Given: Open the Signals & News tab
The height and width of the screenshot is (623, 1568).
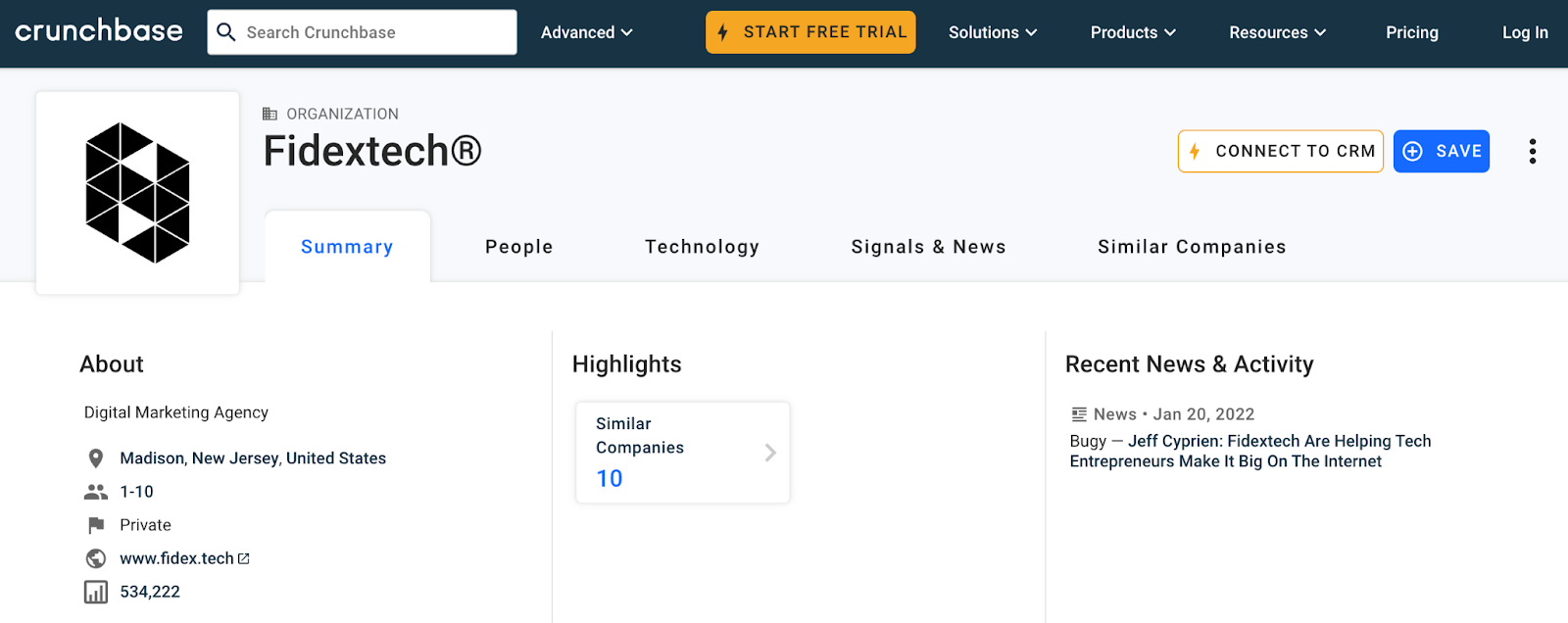Looking at the screenshot, I should click(928, 247).
